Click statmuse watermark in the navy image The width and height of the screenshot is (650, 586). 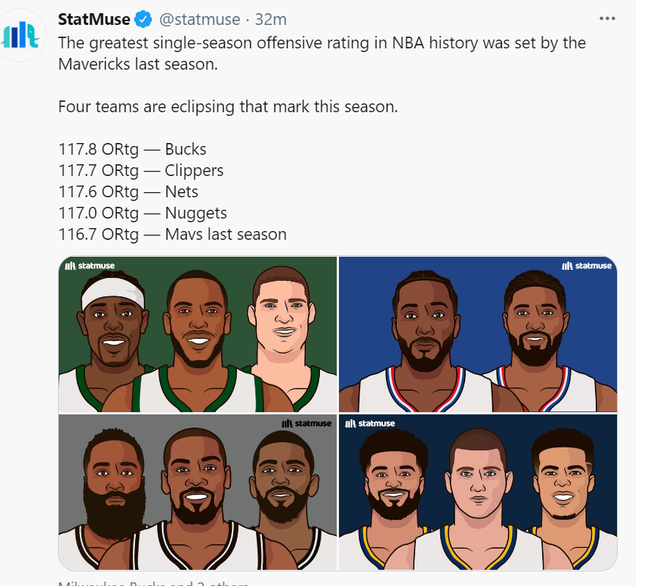(370, 424)
